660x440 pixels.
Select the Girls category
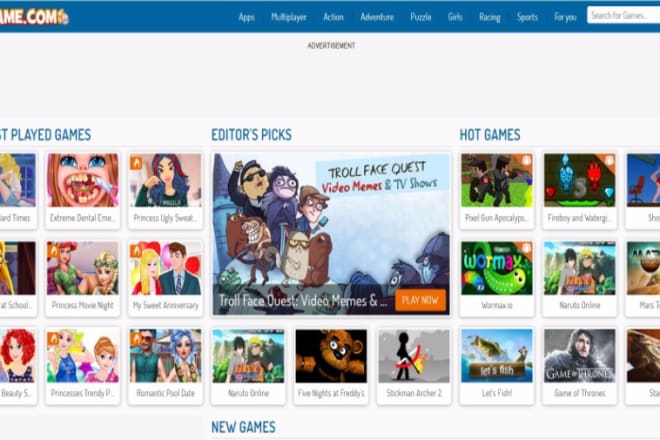coord(455,17)
